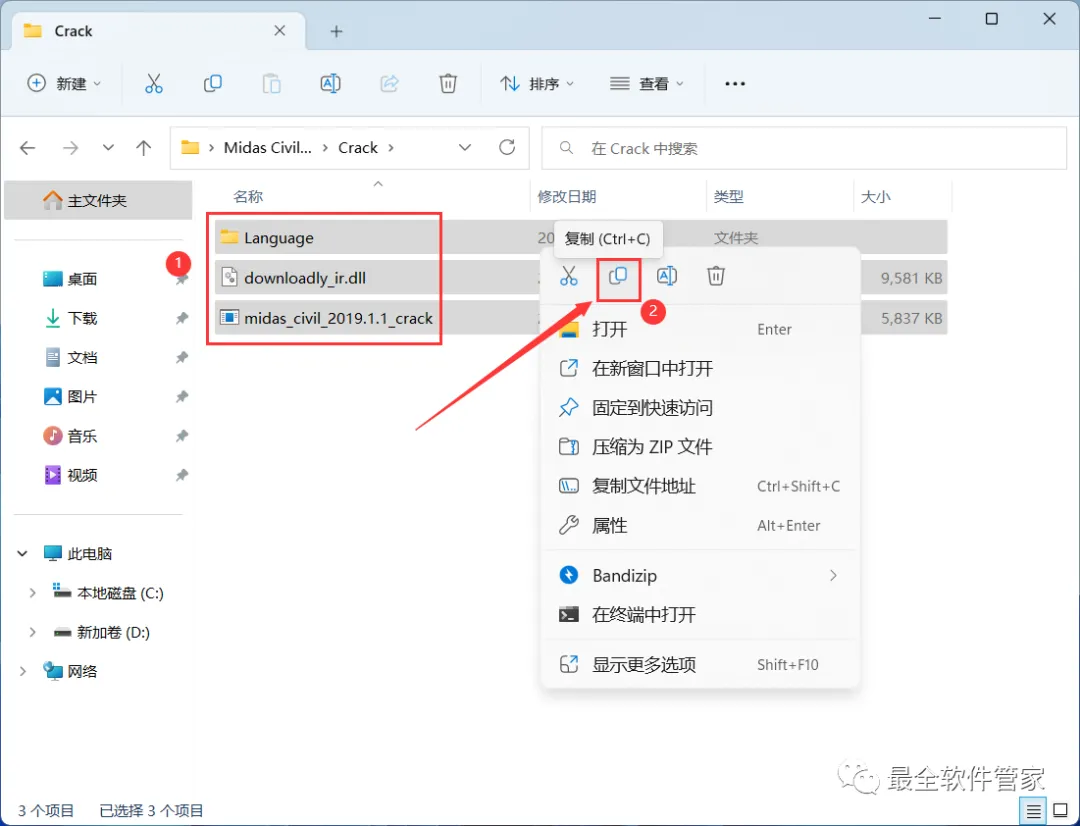Refresh the Crack folder view

click(x=507, y=147)
